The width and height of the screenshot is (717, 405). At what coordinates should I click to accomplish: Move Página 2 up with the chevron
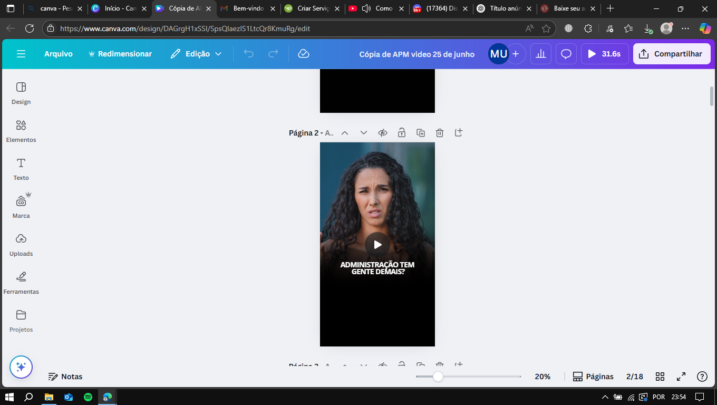tap(345, 133)
